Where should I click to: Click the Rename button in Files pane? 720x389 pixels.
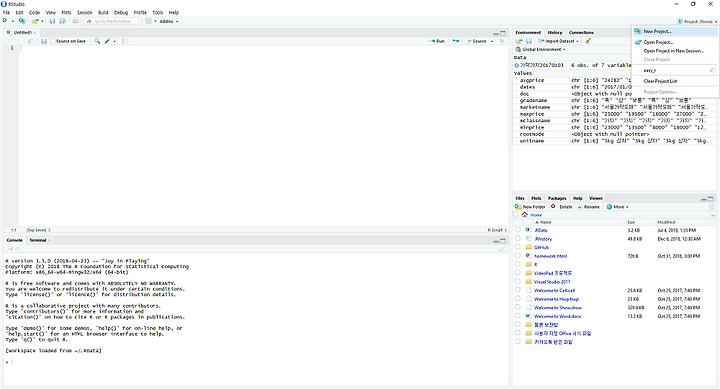(x=589, y=207)
